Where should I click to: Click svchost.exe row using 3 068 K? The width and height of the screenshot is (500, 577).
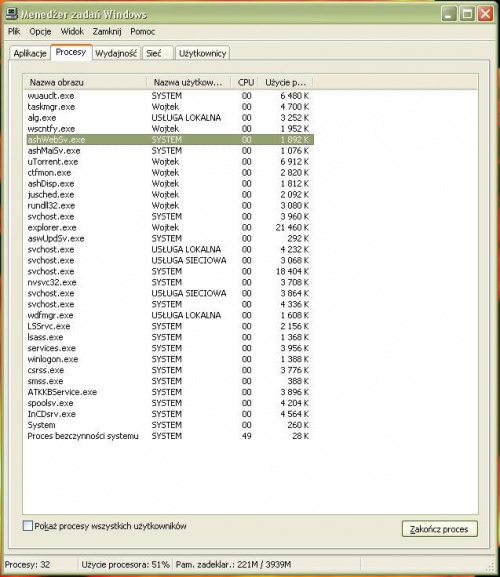pyautogui.click(x=169, y=261)
